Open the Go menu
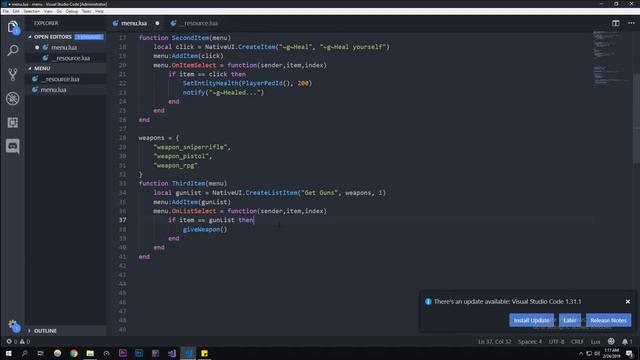The width and height of the screenshot is (640, 360). point(59,11)
